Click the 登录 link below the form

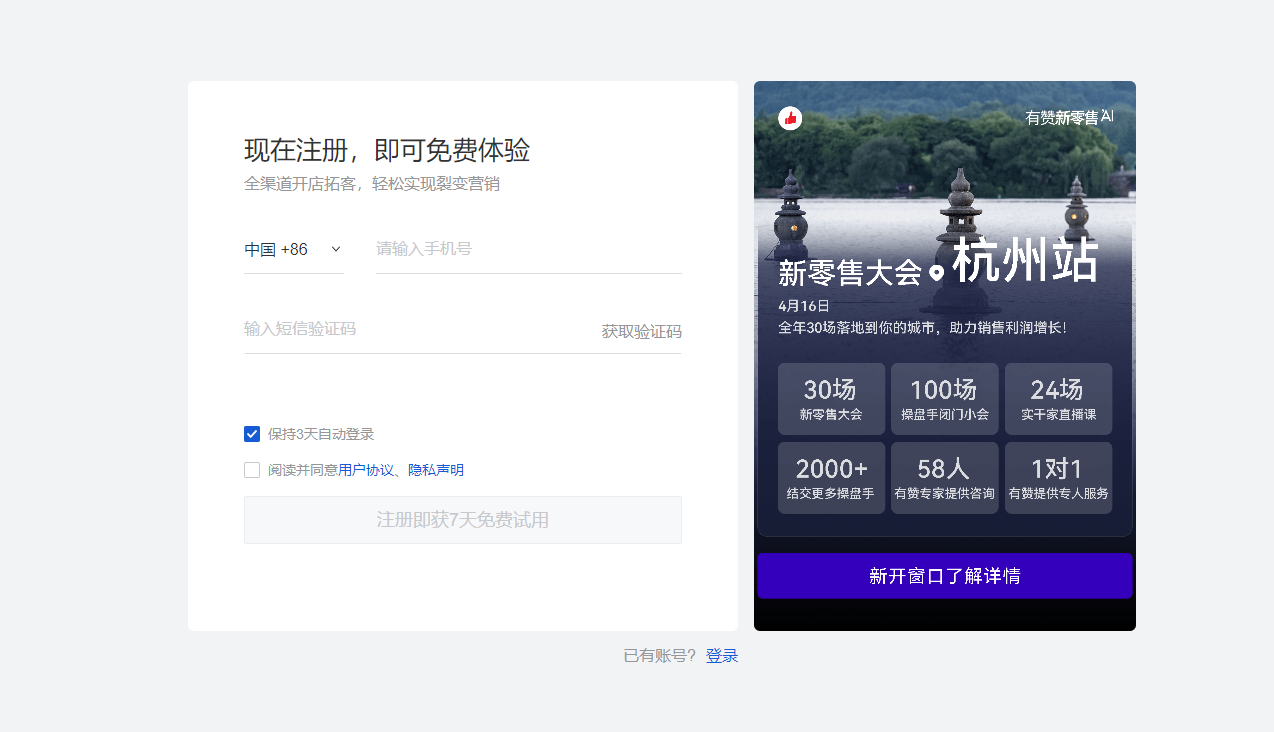tap(722, 656)
